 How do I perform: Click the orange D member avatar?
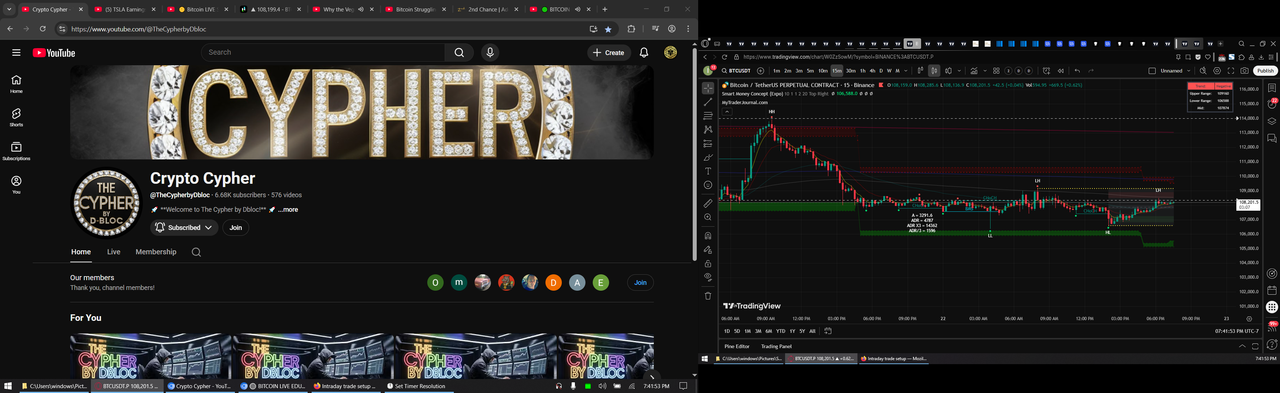point(553,283)
